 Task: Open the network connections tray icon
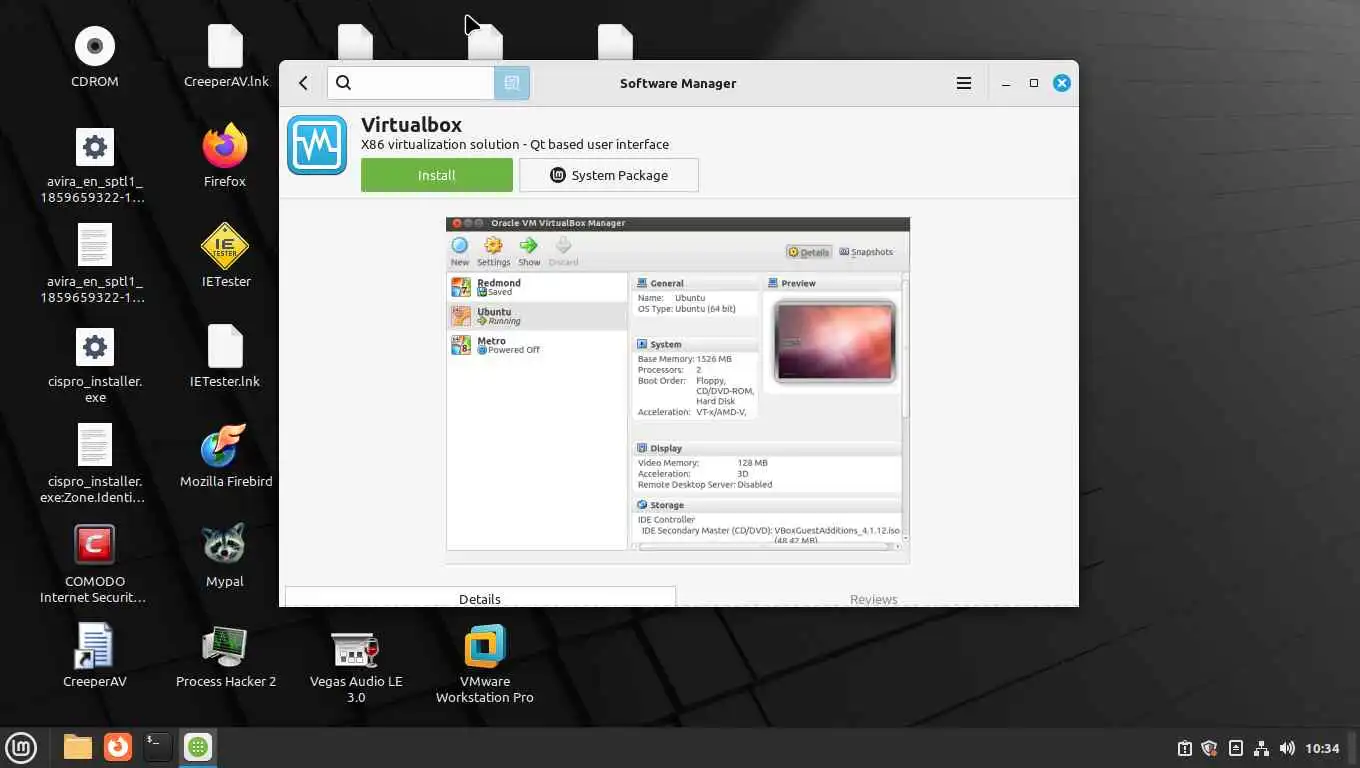(x=1261, y=748)
